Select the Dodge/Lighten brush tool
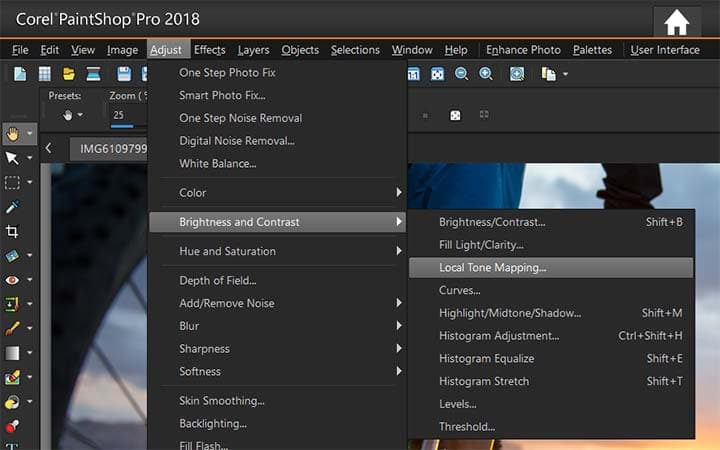The height and width of the screenshot is (450, 720). tap(12, 402)
